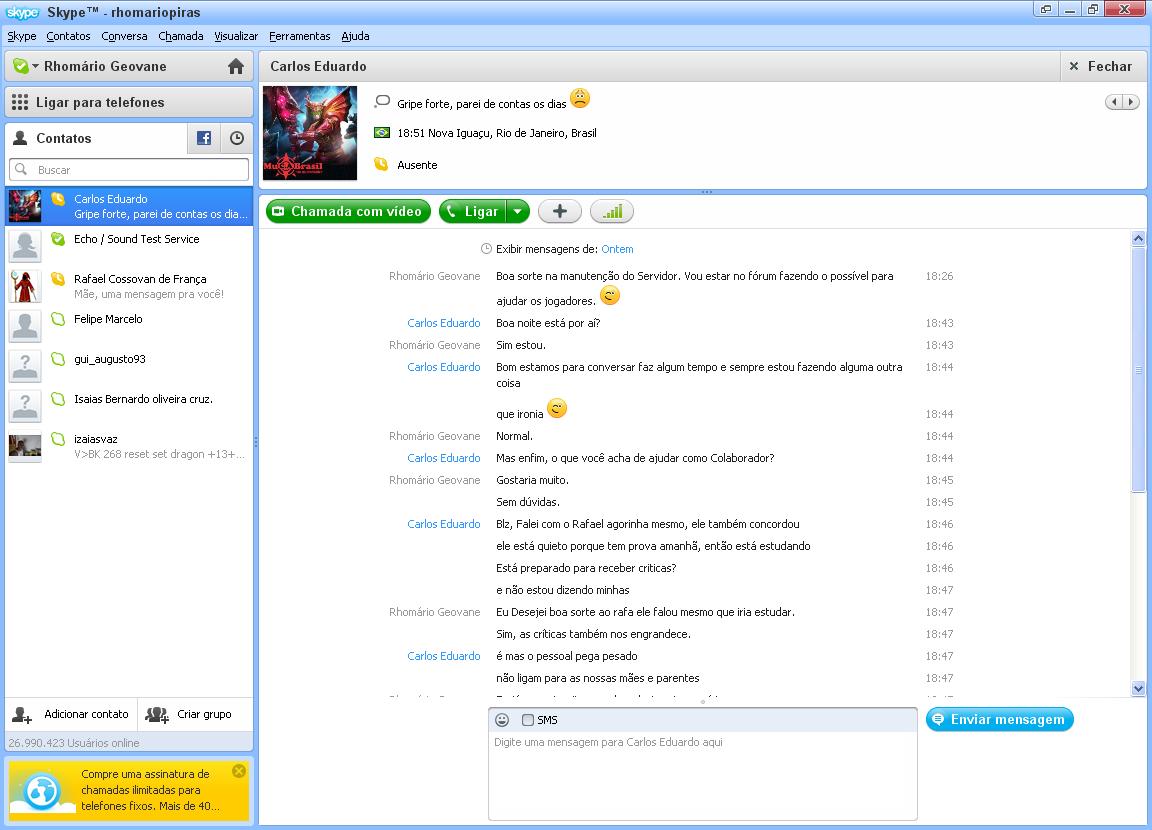
Task: Click the 'Ontem' show messages link
Action: point(617,249)
